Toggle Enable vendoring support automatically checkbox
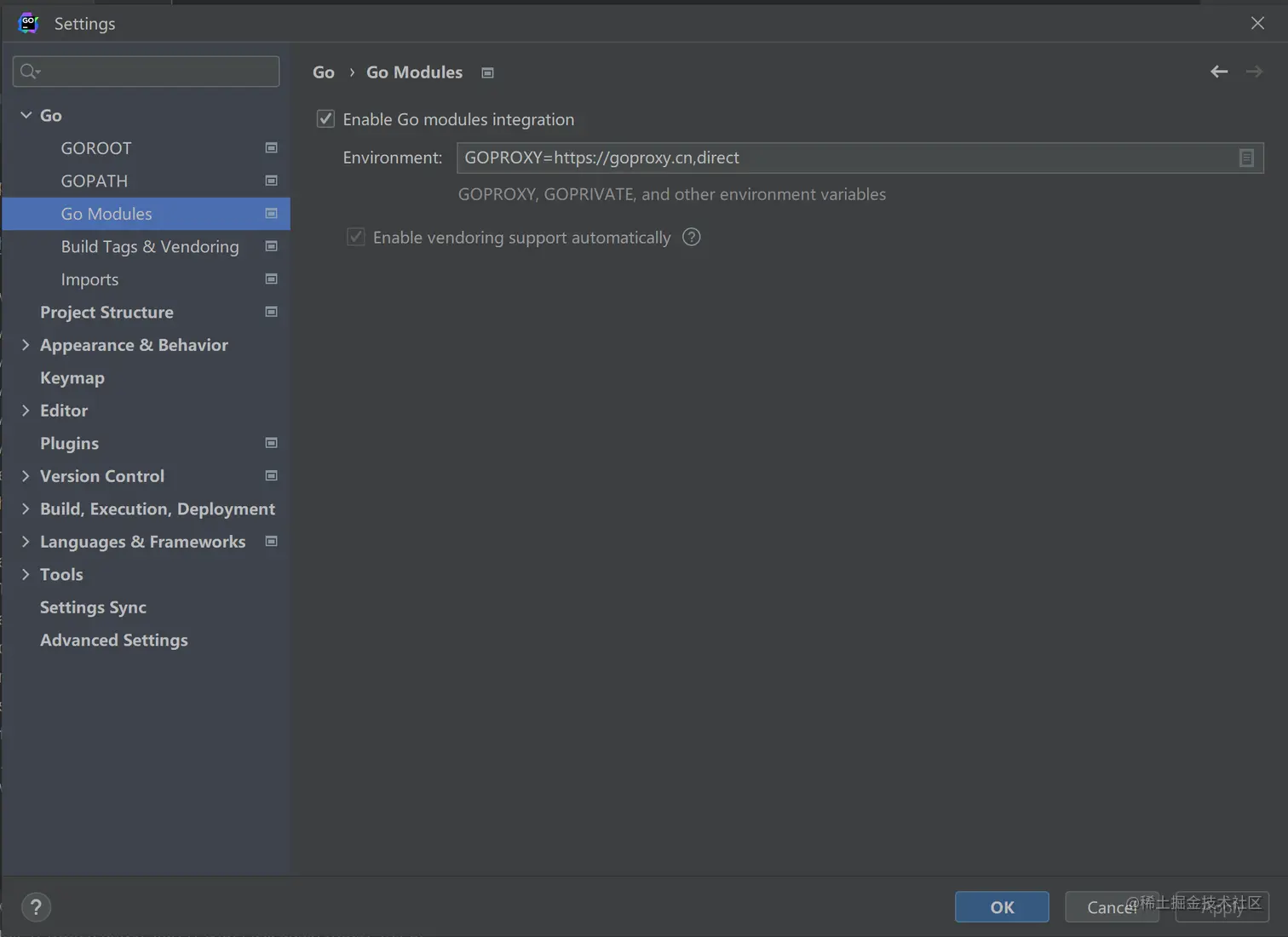 pyautogui.click(x=356, y=237)
